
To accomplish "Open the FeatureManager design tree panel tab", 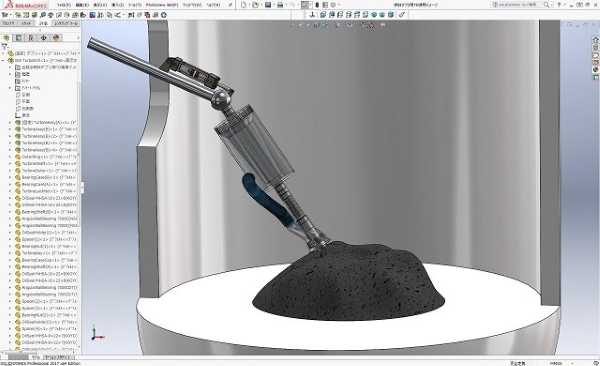I will coord(6,38).
